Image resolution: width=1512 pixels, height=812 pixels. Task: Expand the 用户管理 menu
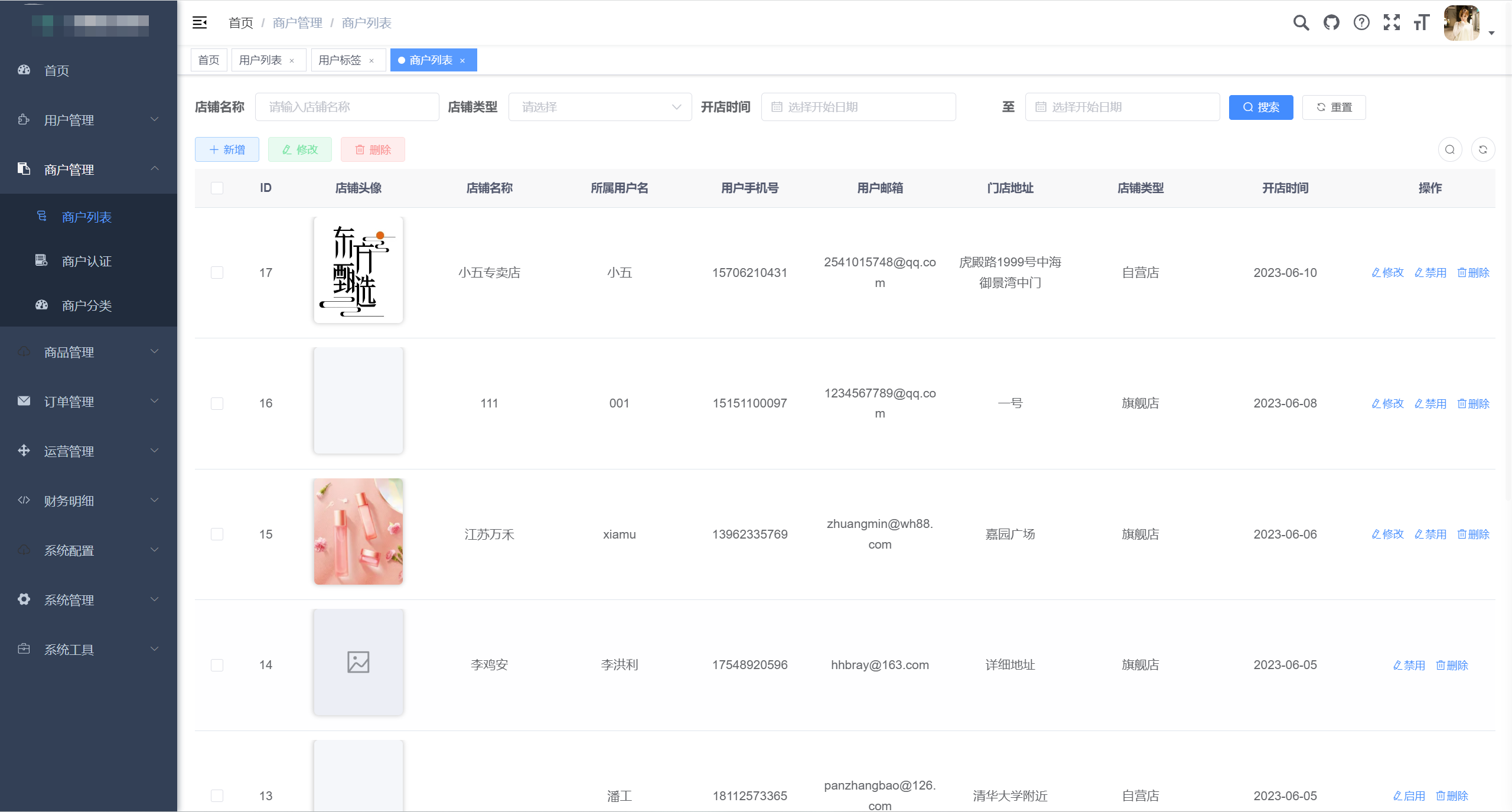pos(89,120)
